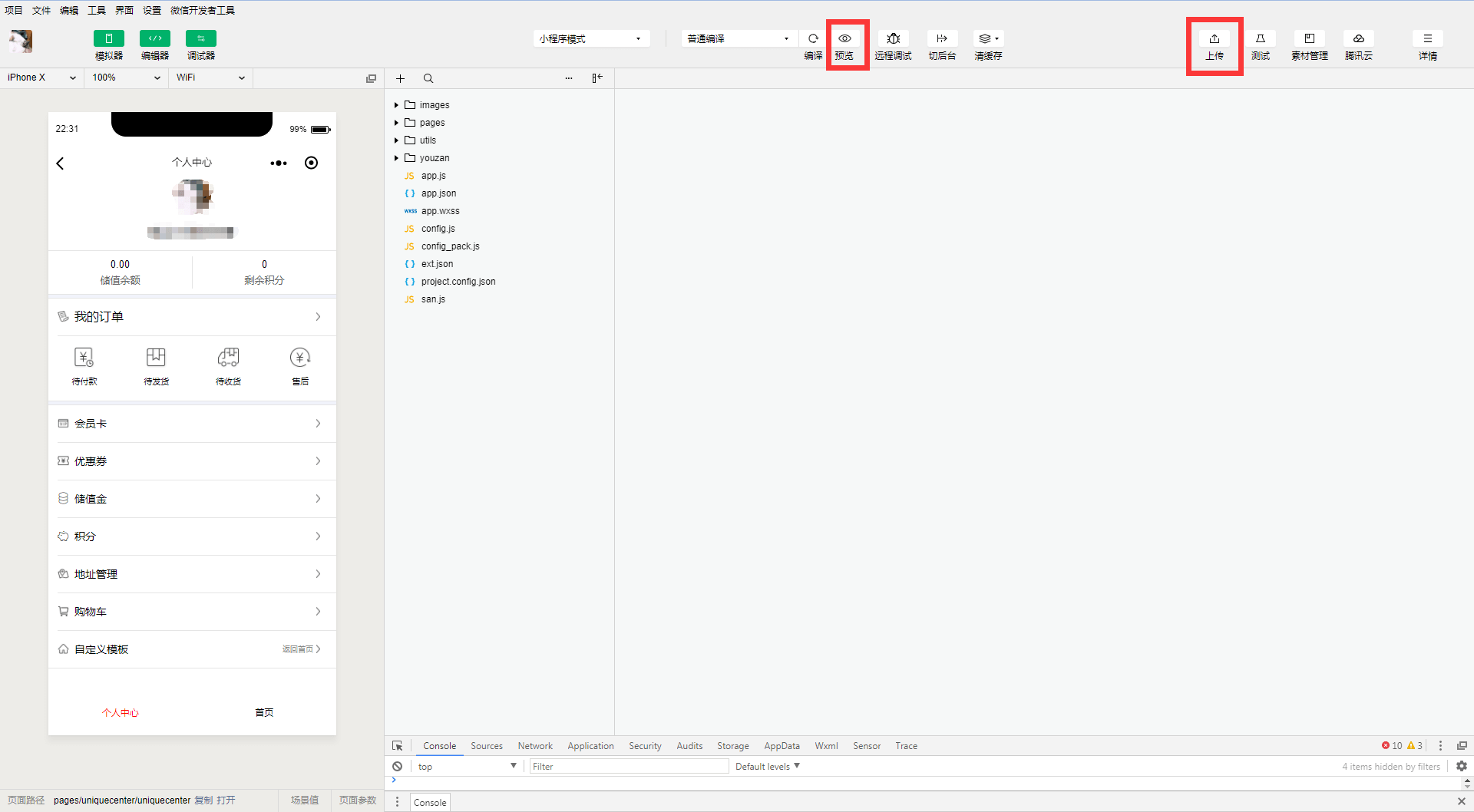Open the iPhone X device dropdown
This screenshot has width=1474, height=812.
point(41,78)
